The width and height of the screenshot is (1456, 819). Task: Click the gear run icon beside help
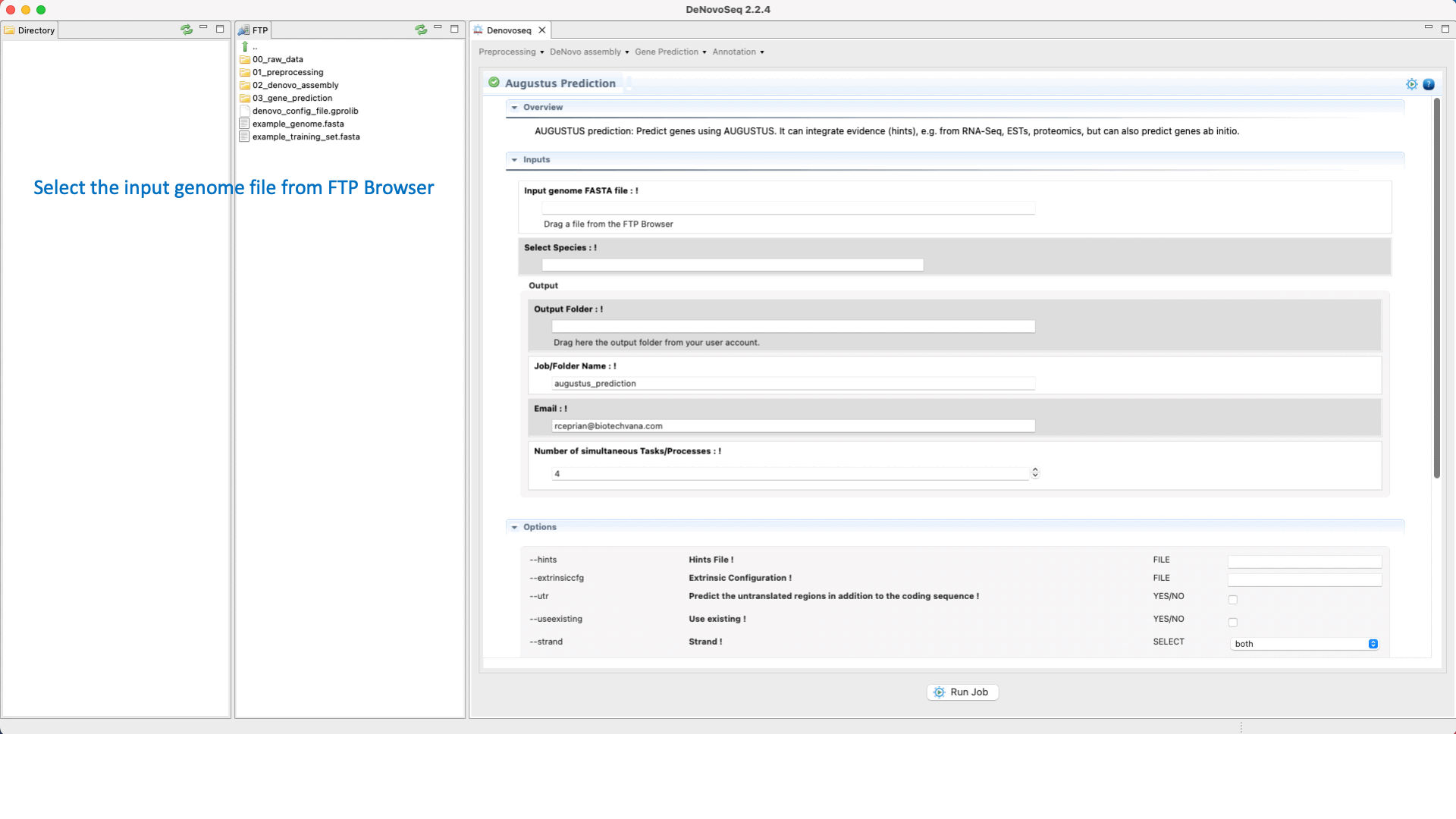(1411, 84)
